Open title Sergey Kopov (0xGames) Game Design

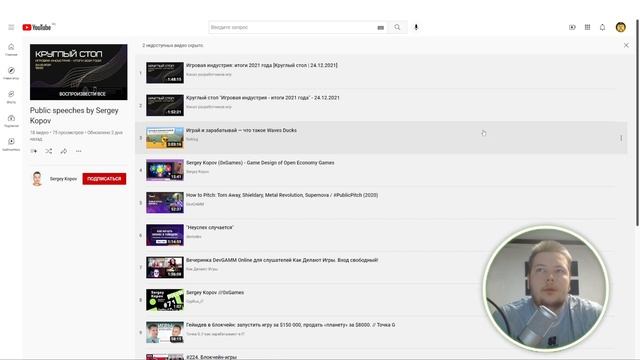(260, 162)
